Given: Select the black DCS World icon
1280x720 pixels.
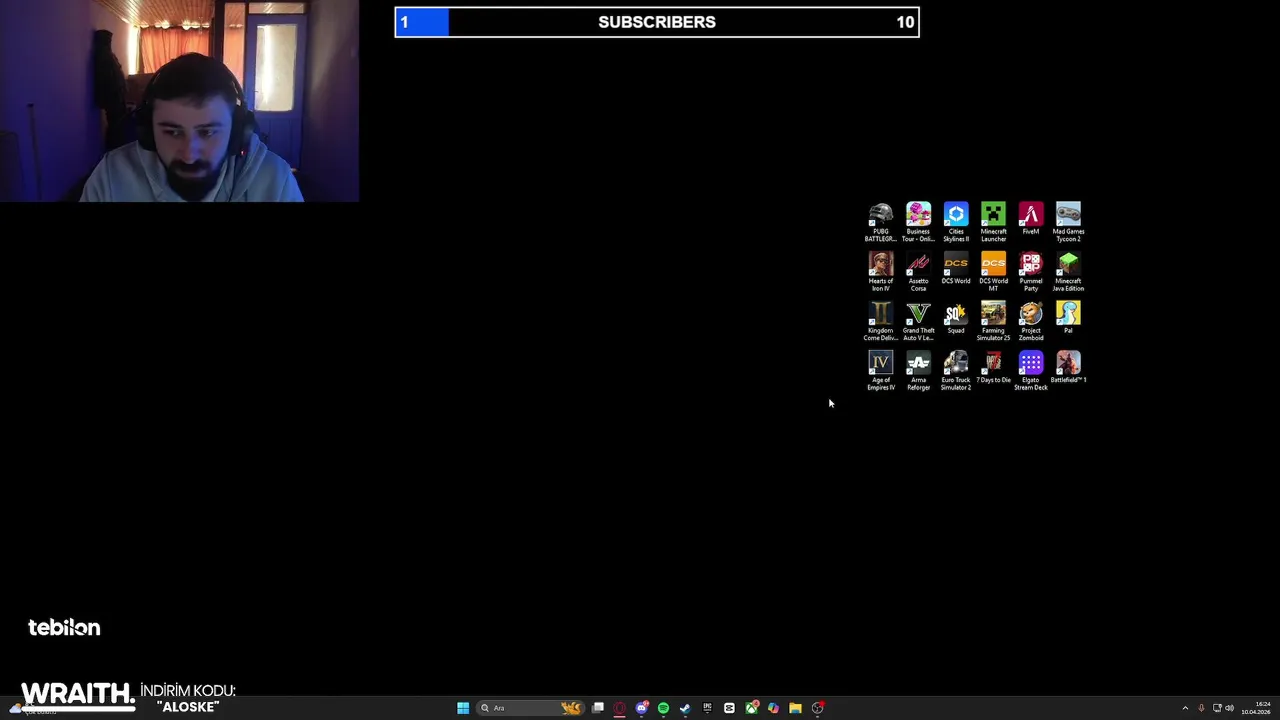Looking at the screenshot, I should pyautogui.click(x=956, y=269).
